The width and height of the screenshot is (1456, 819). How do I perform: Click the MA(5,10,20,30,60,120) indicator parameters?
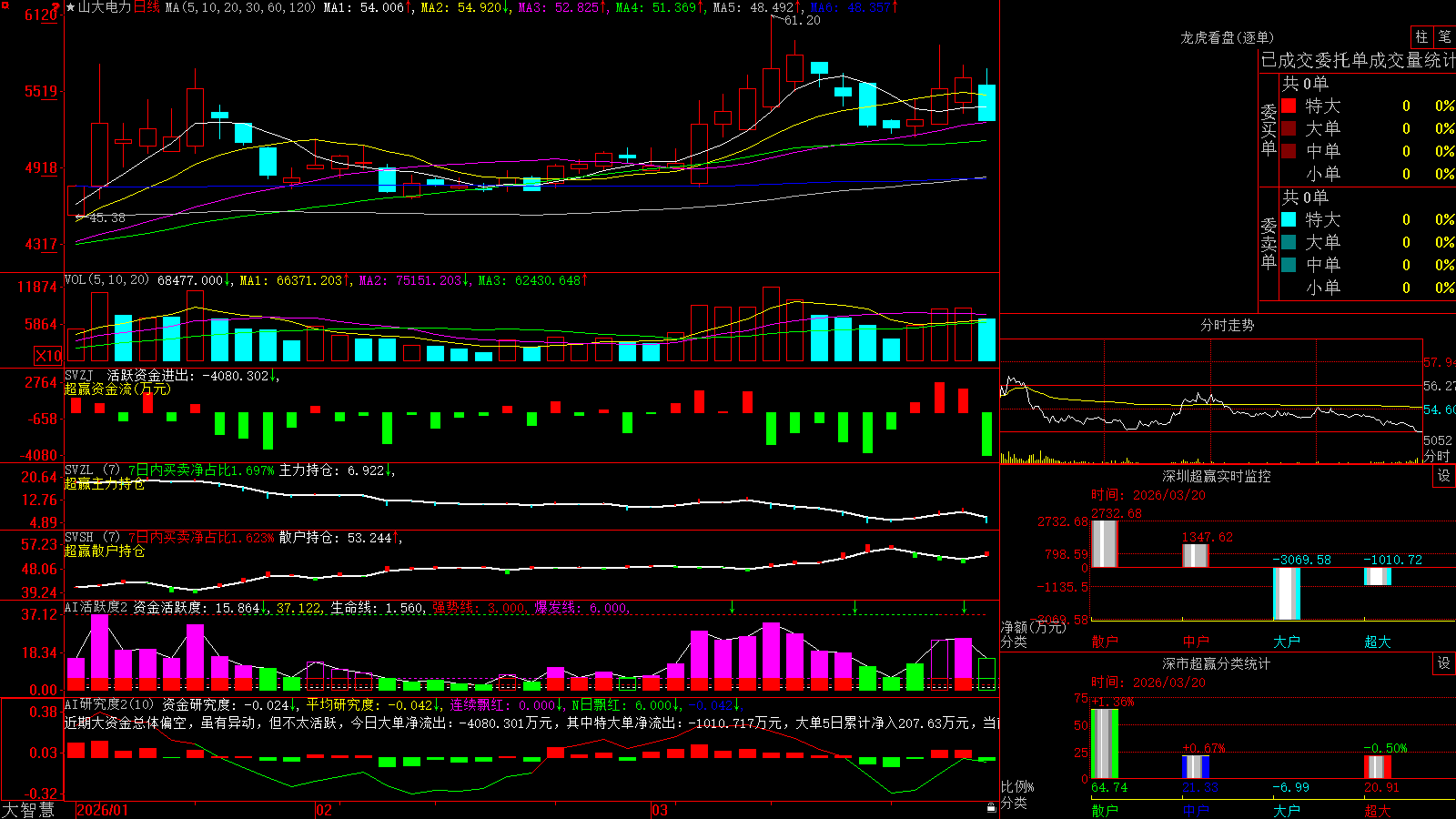point(240,7)
